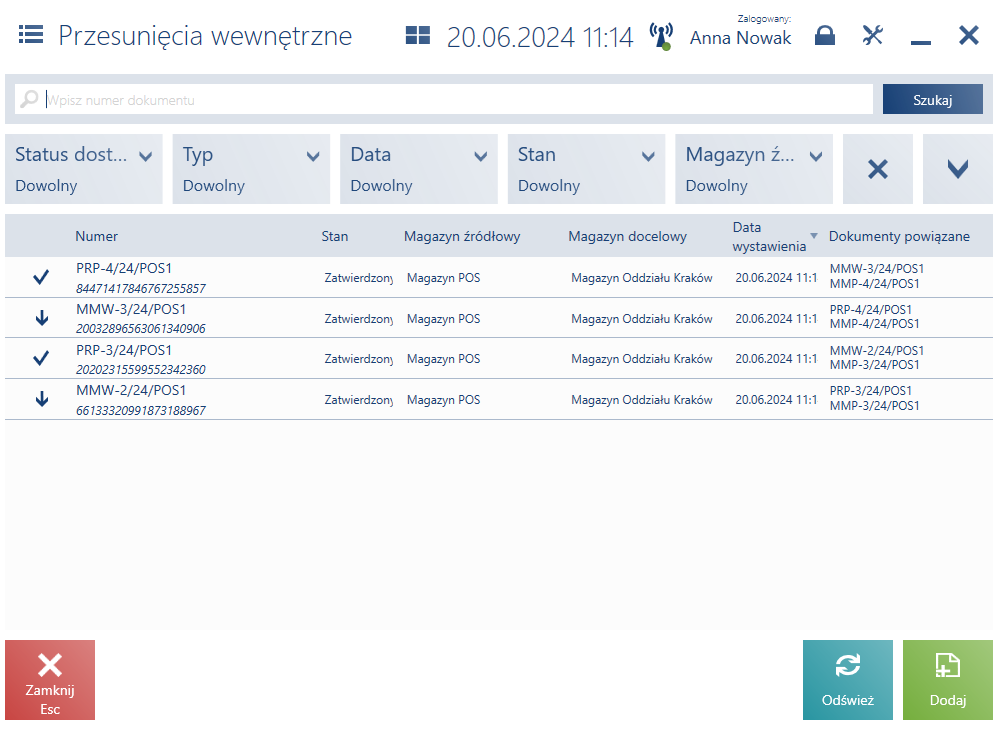The image size is (999, 730).
Task: Minimize the application window
Action: (921, 42)
